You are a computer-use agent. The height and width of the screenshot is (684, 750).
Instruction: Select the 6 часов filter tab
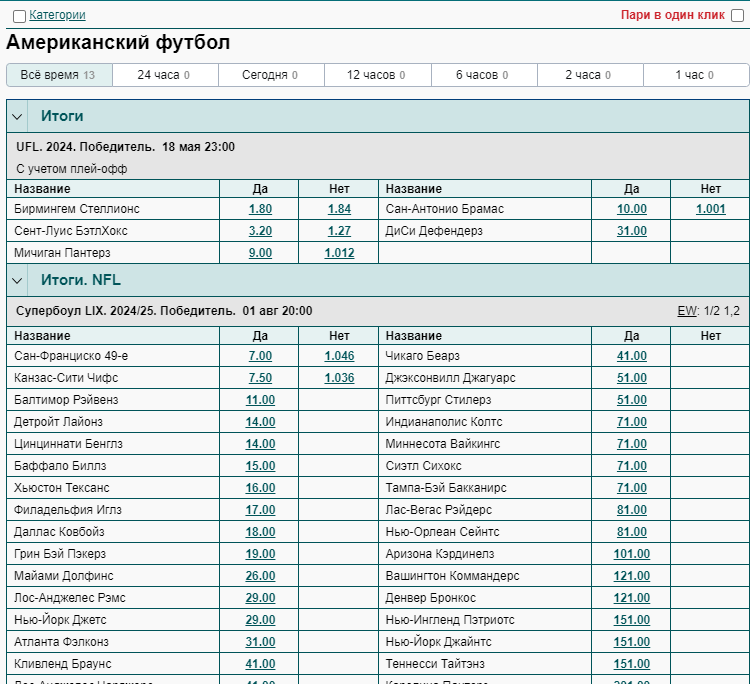484,75
